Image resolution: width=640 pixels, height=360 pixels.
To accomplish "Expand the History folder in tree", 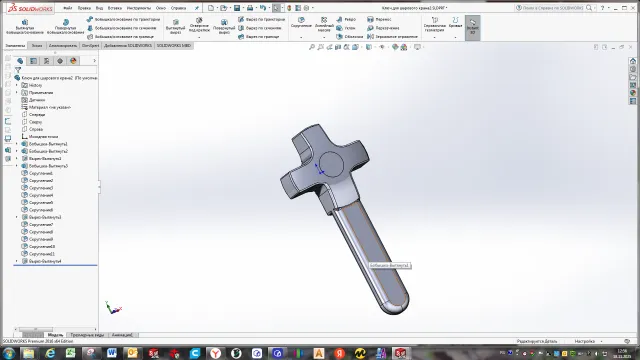I will (17, 85).
